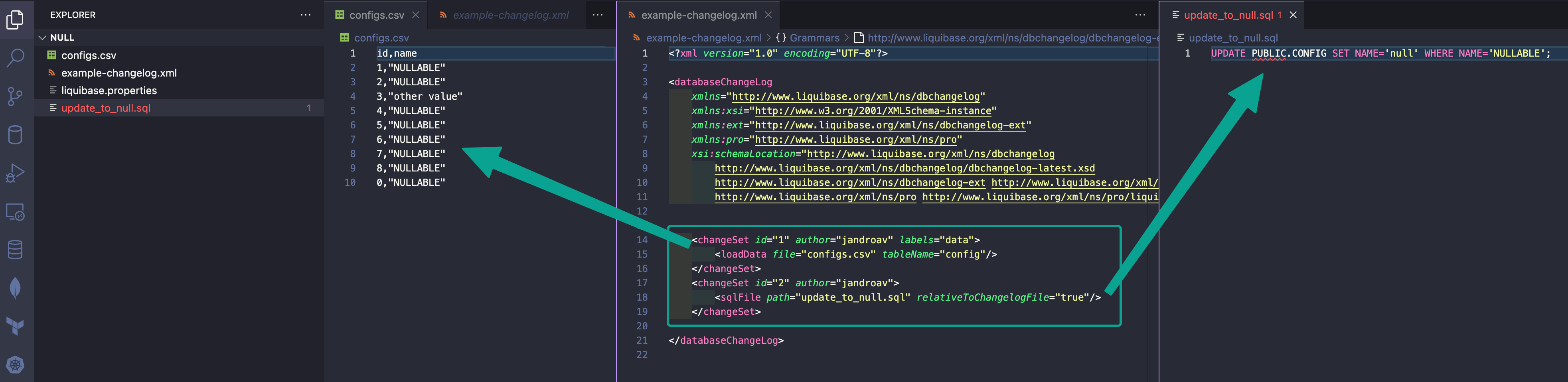Image resolution: width=1568 pixels, height=382 pixels.
Task: Open the Kubernetes helm wheel icon
Action: 15,364
